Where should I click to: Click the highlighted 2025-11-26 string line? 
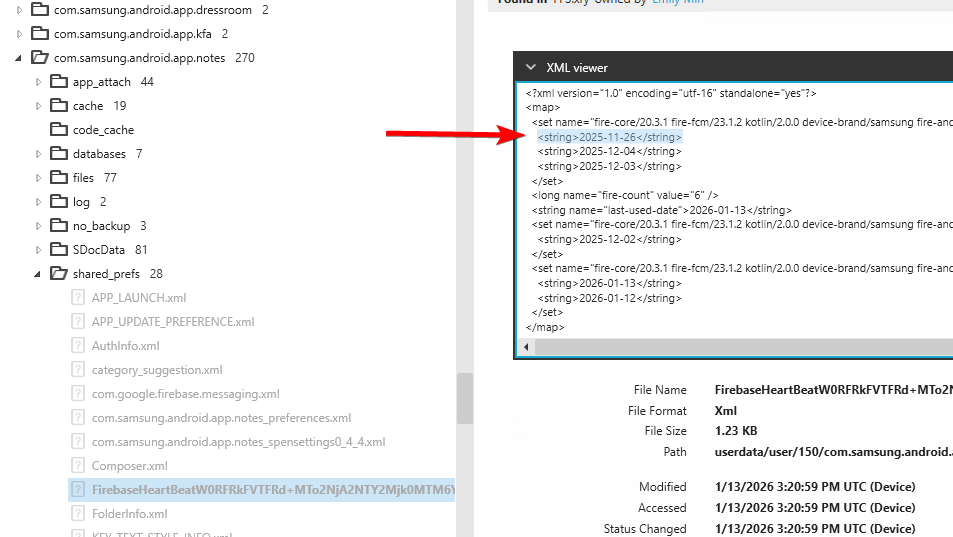coord(609,137)
